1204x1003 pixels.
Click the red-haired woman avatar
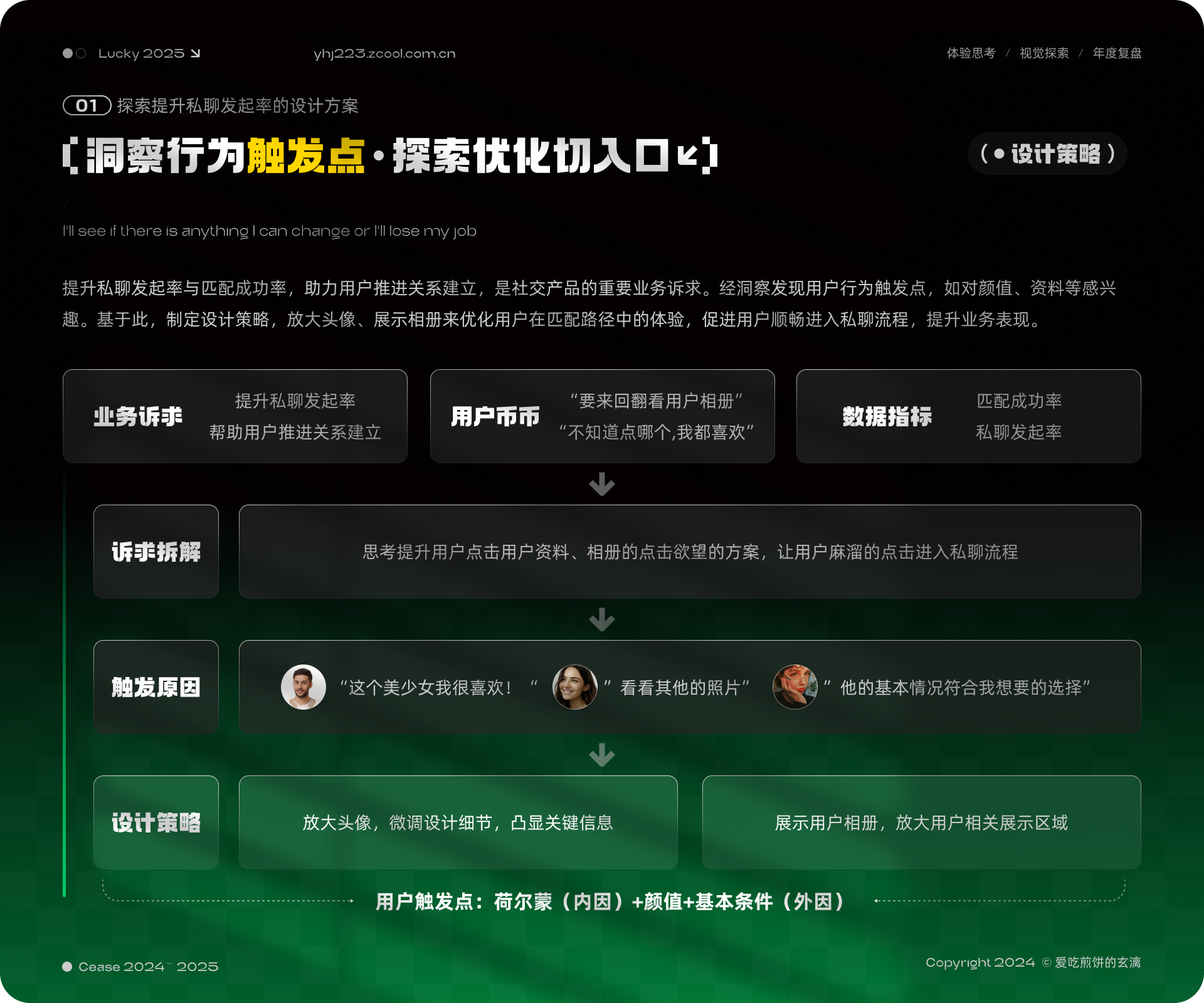click(795, 687)
